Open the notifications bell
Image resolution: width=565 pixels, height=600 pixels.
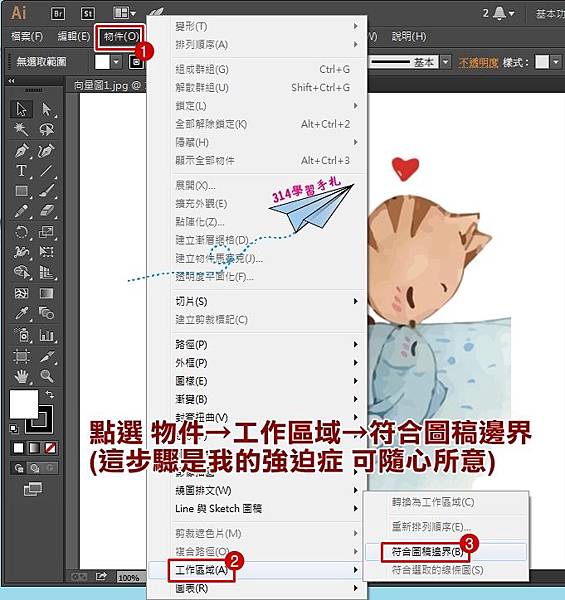[x=499, y=13]
